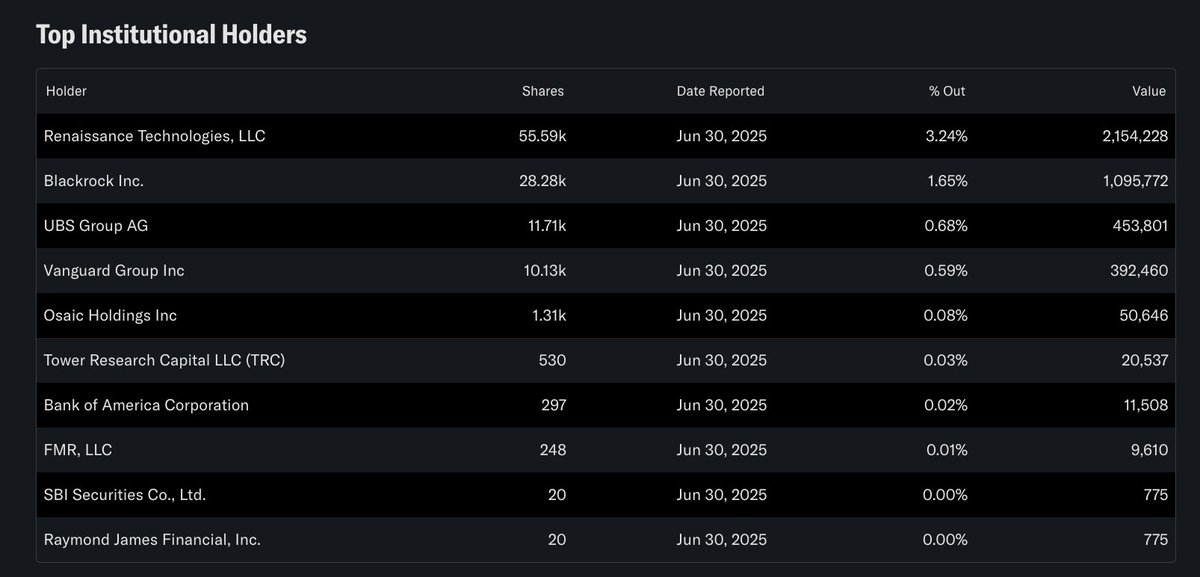Click the date in Raymond James Financial row

click(x=721, y=540)
